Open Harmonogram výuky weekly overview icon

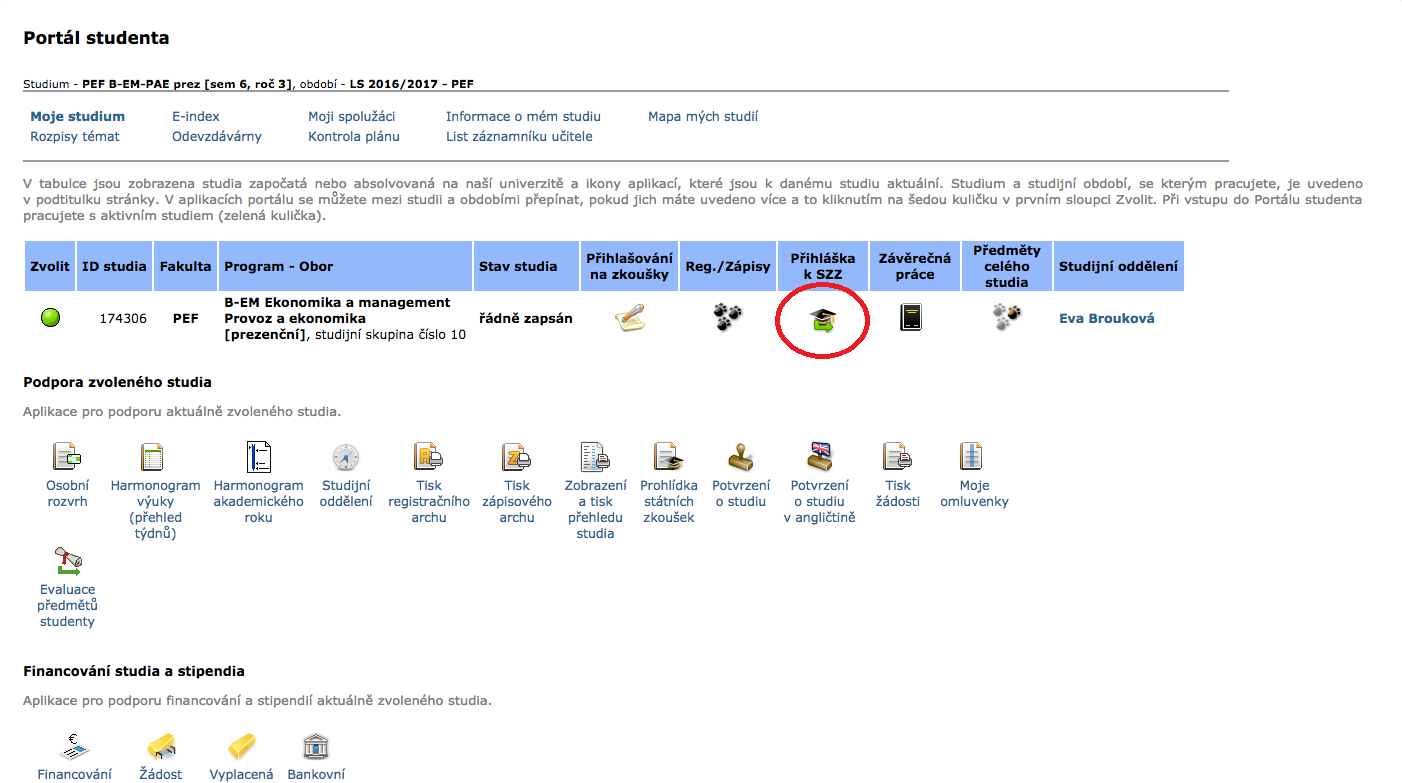click(154, 457)
